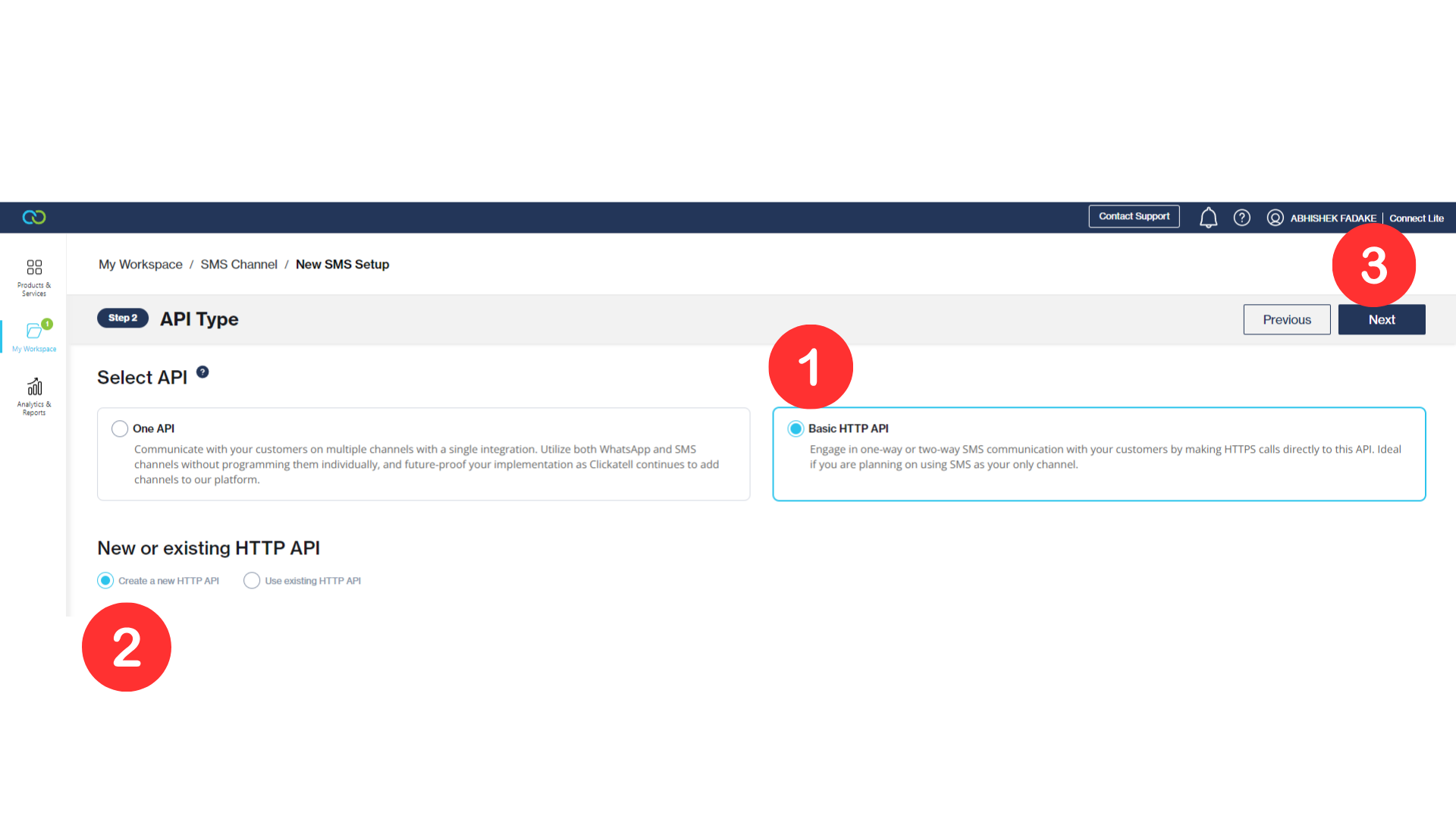The width and height of the screenshot is (1456, 819).
Task: Select the One API option
Action: pos(120,428)
